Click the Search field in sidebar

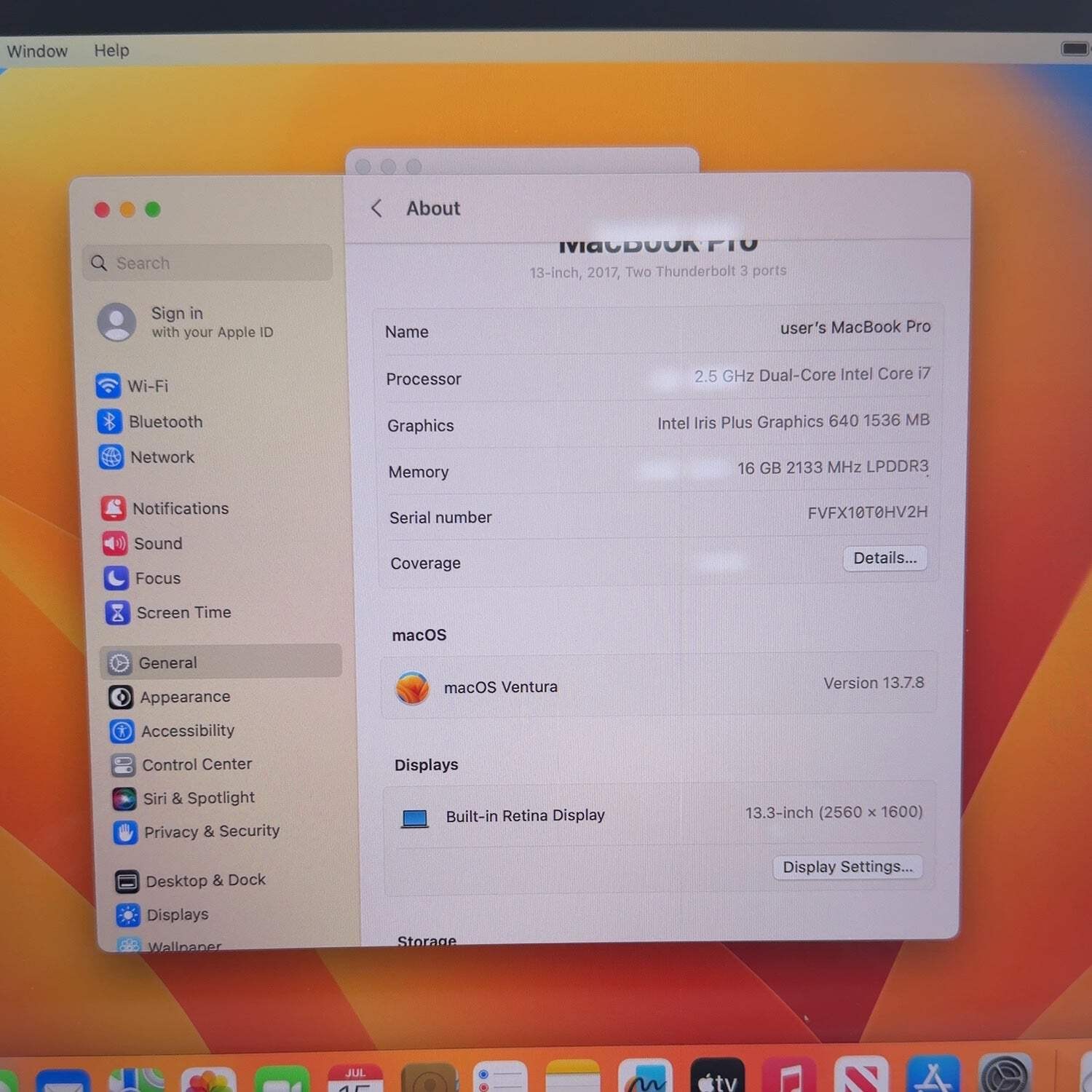[x=208, y=263]
